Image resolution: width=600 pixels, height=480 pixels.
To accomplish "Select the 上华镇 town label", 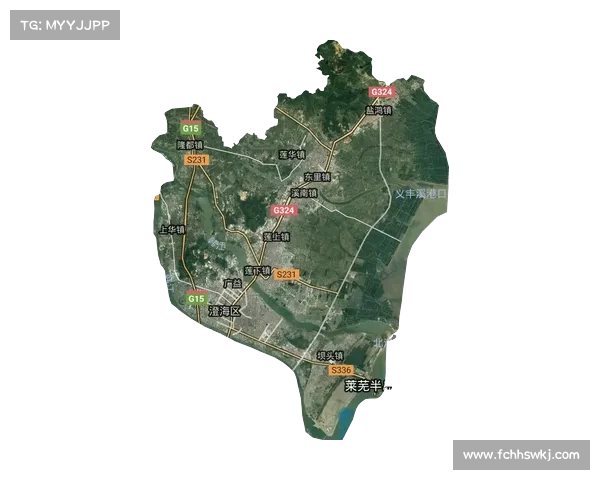I will pos(172,229).
